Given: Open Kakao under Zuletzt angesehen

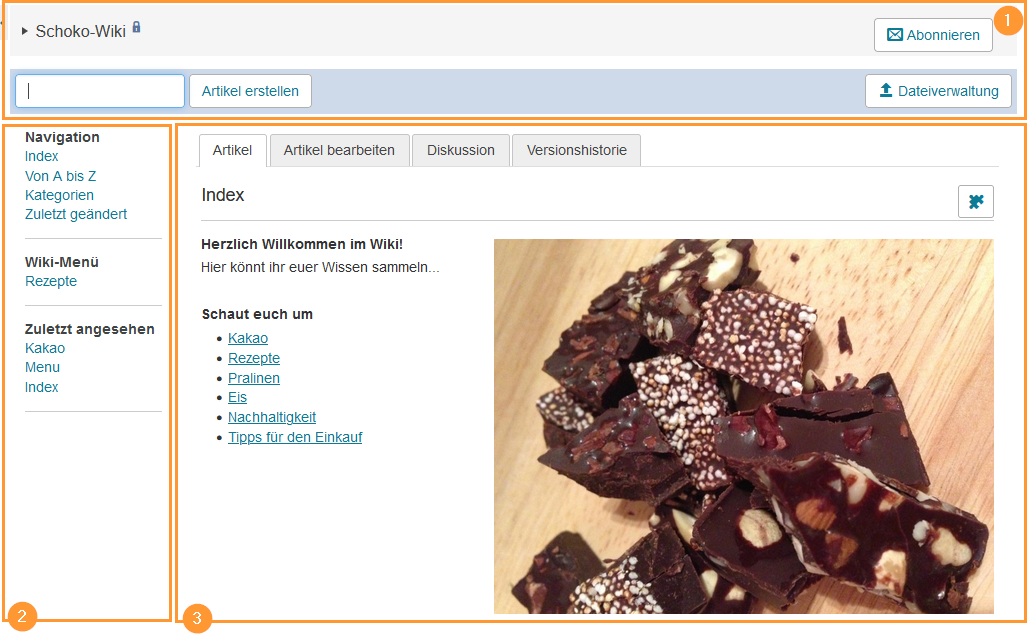Looking at the screenshot, I should click(45, 348).
